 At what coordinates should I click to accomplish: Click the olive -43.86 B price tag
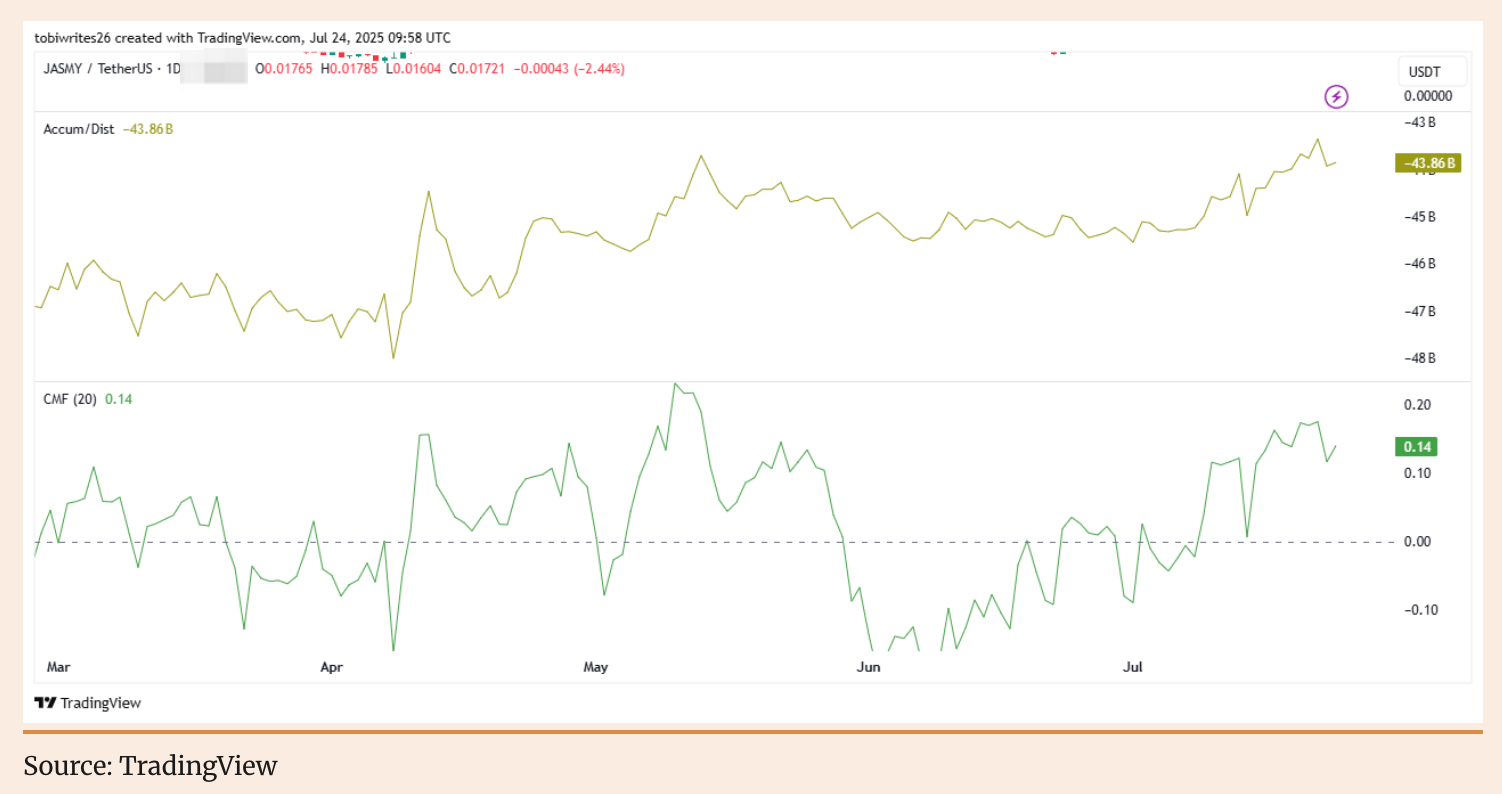pyautogui.click(x=1427, y=163)
